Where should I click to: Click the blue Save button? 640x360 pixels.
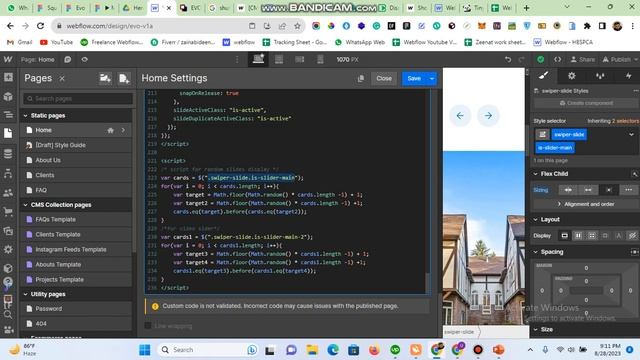pos(414,78)
